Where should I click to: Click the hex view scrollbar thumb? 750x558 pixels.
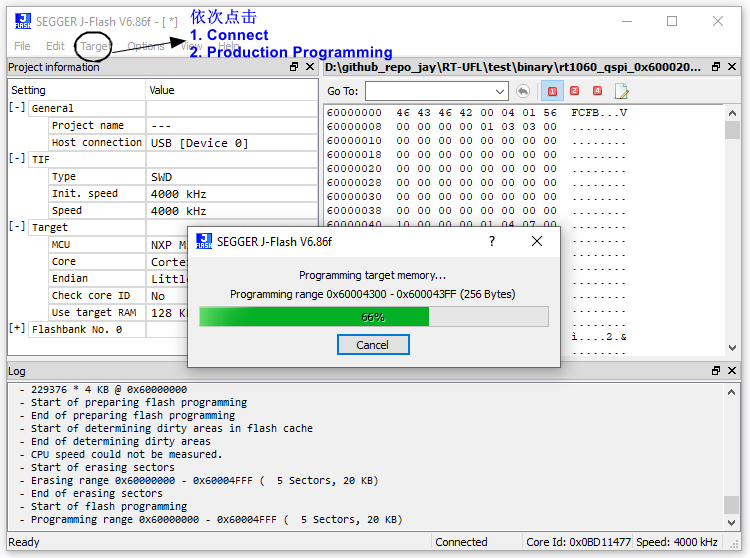(x=732, y=130)
